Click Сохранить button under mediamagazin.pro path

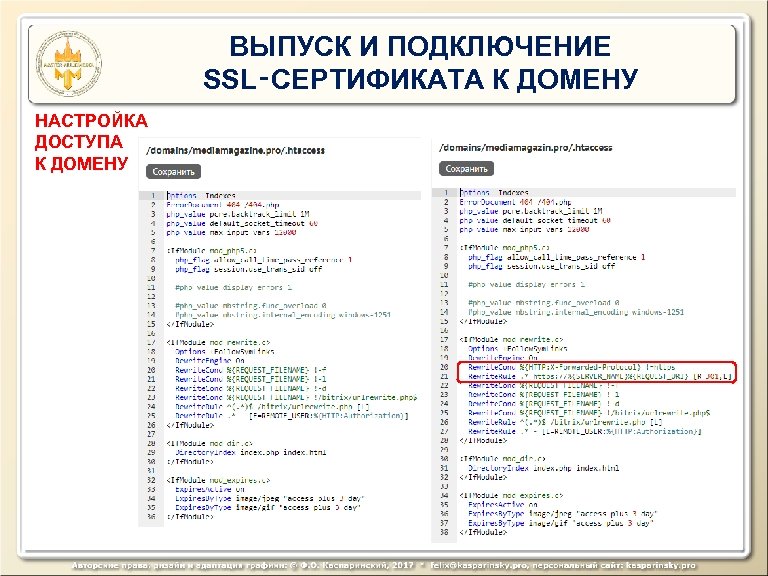coord(466,169)
